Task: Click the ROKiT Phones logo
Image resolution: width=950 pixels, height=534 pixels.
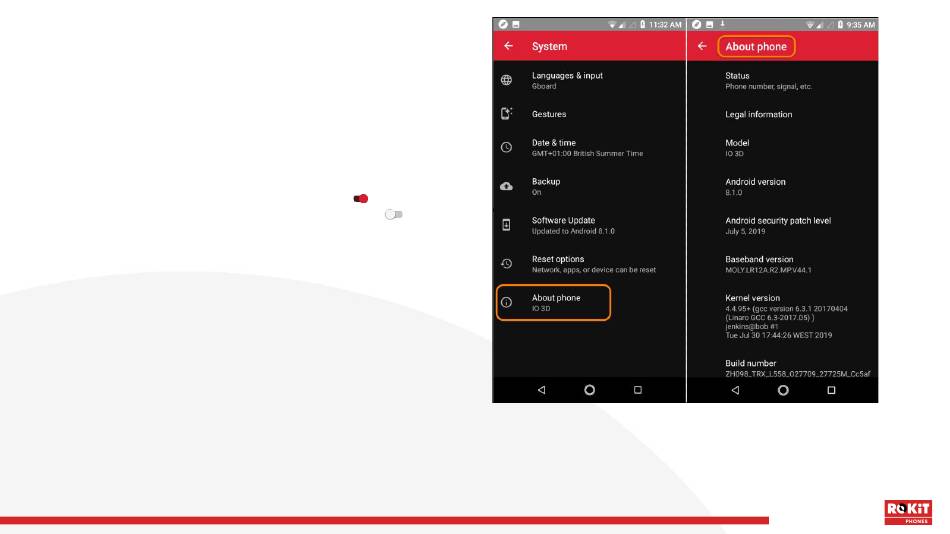Action: 908,512
